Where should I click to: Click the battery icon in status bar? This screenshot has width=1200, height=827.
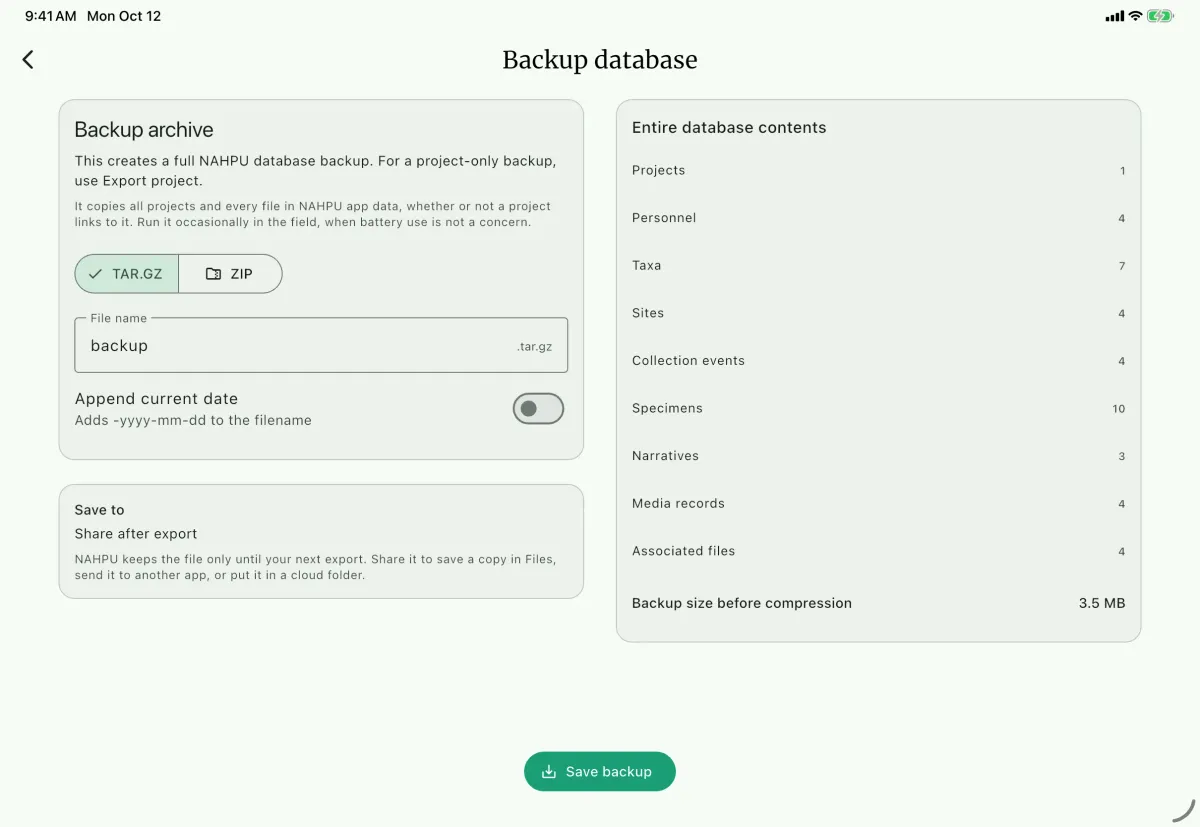pyautogui.click(x=1161, y=16)
